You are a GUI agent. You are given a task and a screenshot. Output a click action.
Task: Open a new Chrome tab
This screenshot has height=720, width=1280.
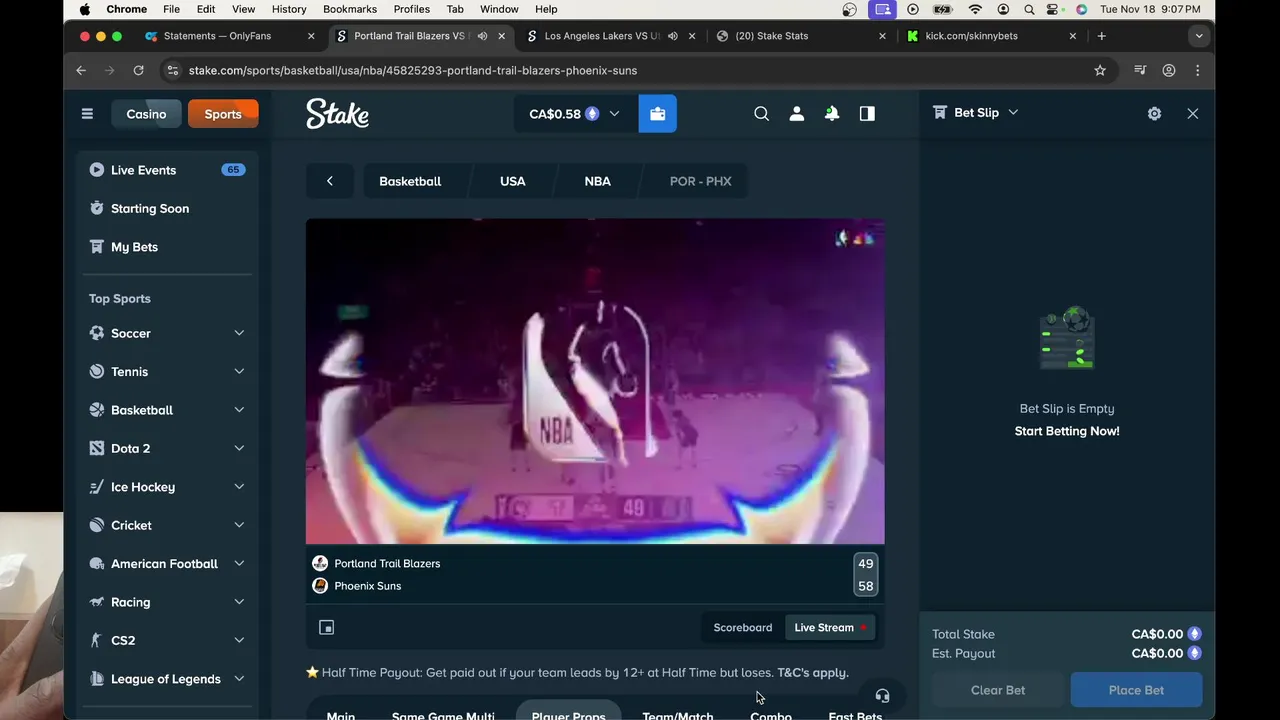[x=1101, y=36]
